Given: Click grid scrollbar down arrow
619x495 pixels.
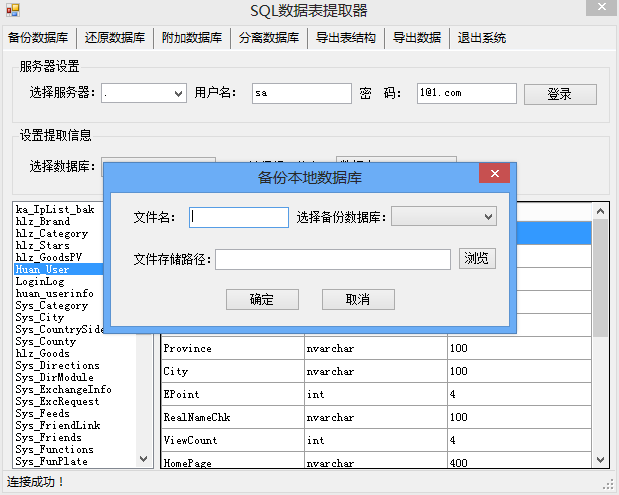Looking at the screenshot, I should (x=600, y=460).
